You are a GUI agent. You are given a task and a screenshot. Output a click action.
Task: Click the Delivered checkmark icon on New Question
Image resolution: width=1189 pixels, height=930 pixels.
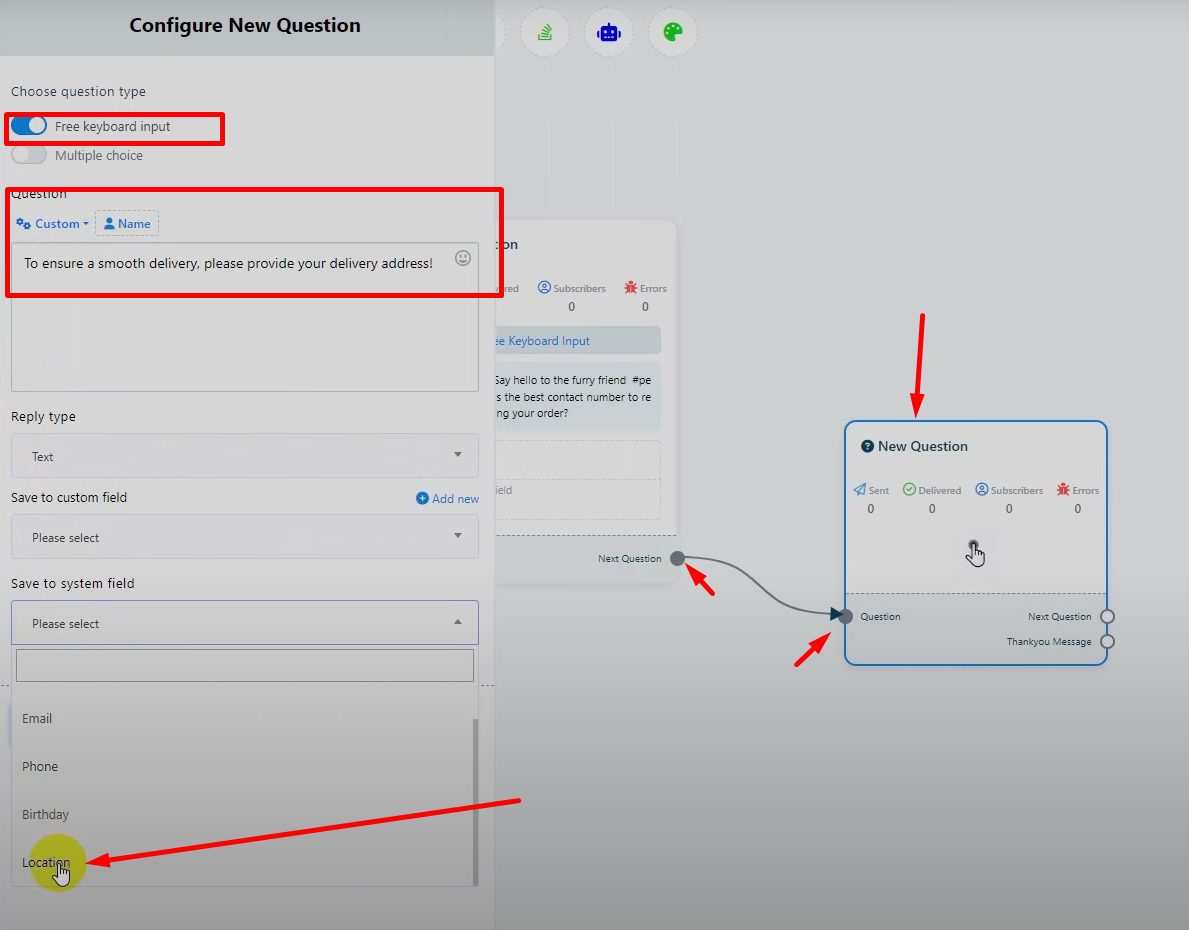[x=909, y=490]
